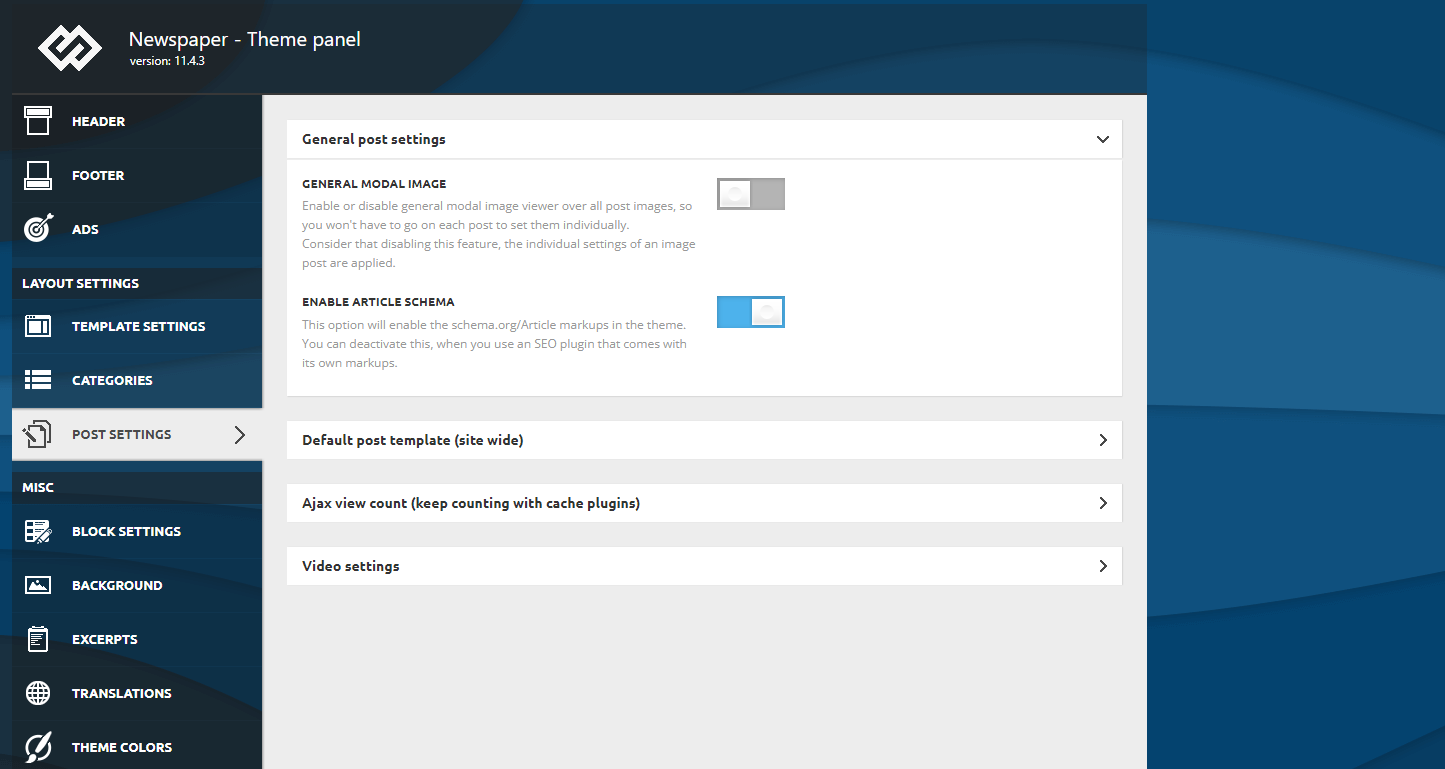Expand Ajax view count chevron

[1103, 503]
